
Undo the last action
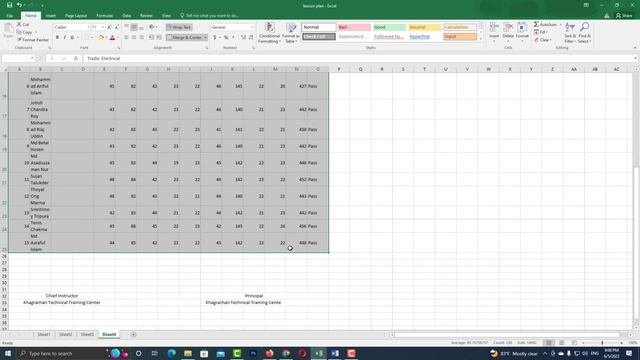point(19,5)
